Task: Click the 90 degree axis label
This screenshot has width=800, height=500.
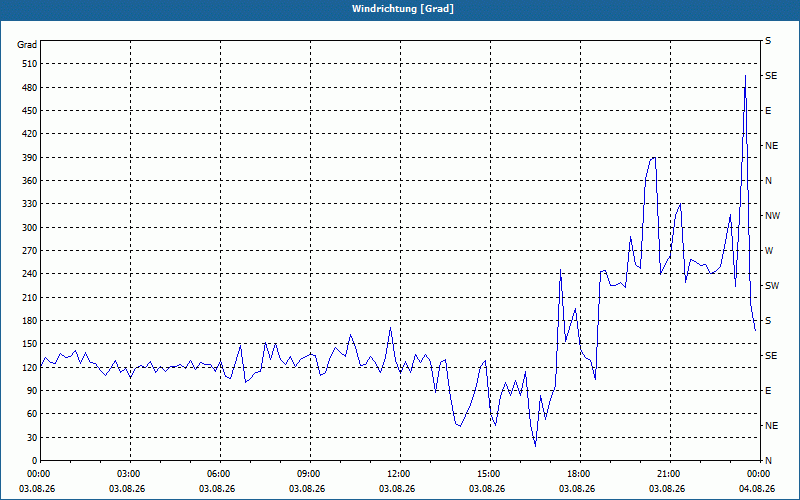Action: [33, 390]
